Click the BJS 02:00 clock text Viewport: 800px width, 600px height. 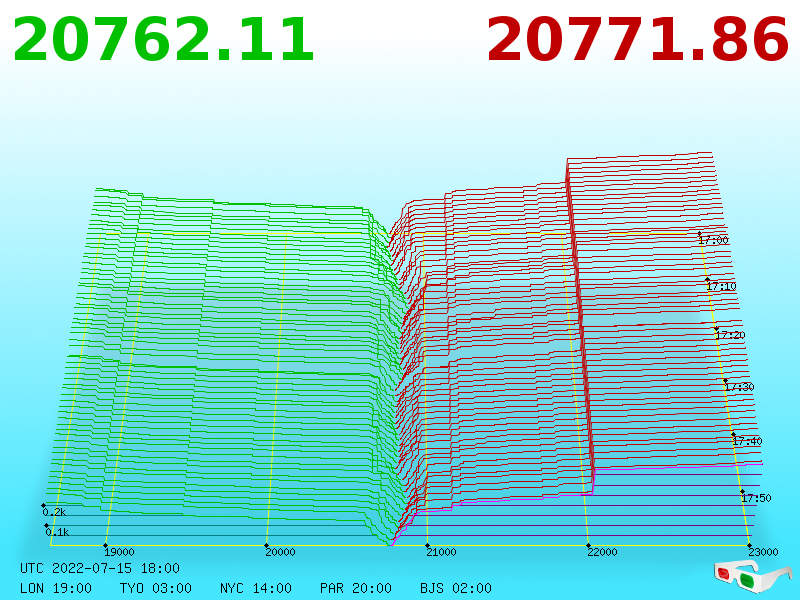tap(456, 588)
